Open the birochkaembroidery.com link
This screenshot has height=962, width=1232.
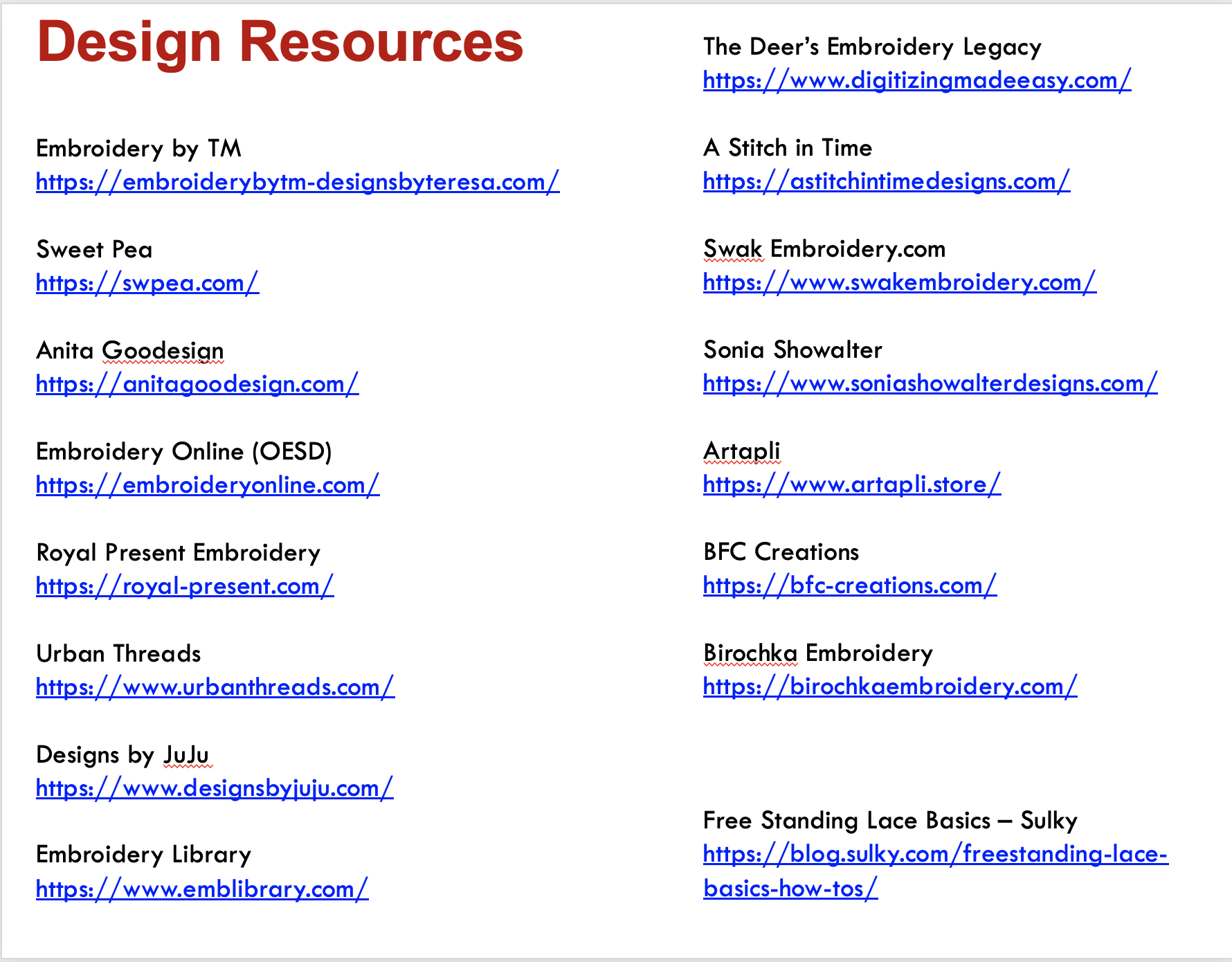(x=890, y=687)
